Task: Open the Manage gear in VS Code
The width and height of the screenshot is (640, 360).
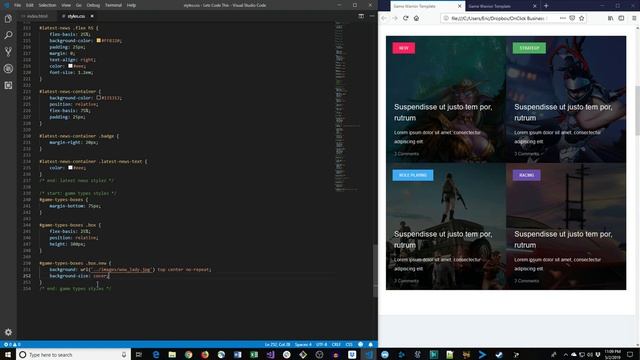Action: pyautogui.click(x=8, y=332)
